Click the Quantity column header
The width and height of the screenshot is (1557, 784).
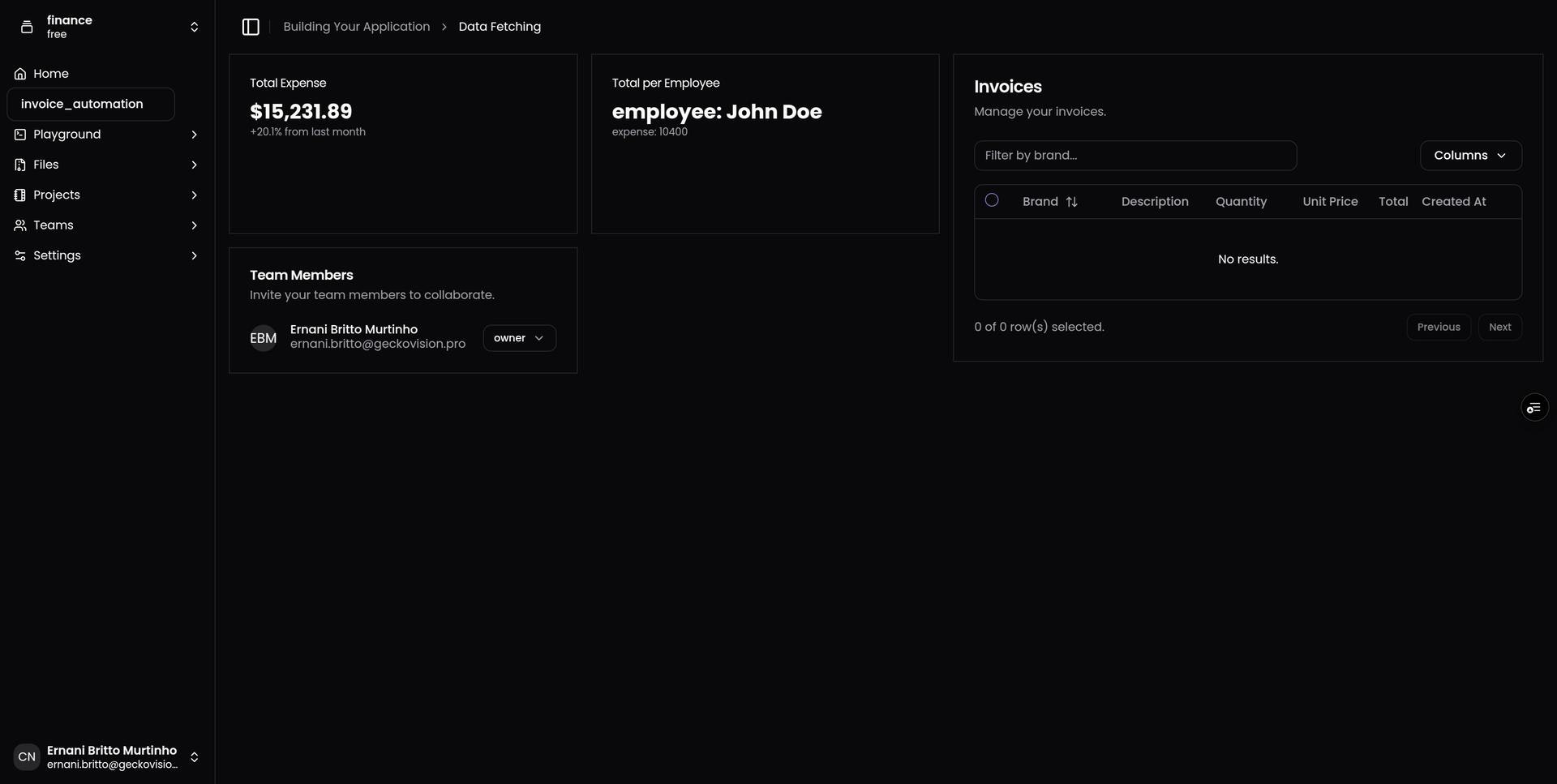(1241, 202)
